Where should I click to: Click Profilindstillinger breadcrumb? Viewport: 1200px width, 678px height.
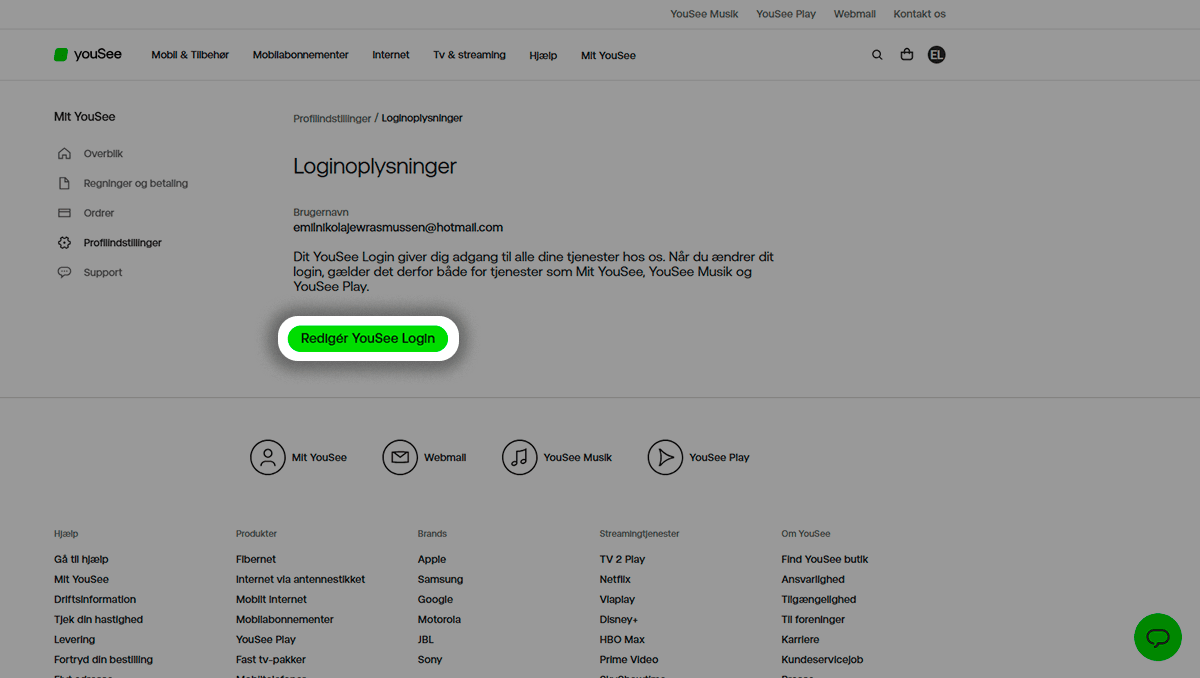point(332,118)
